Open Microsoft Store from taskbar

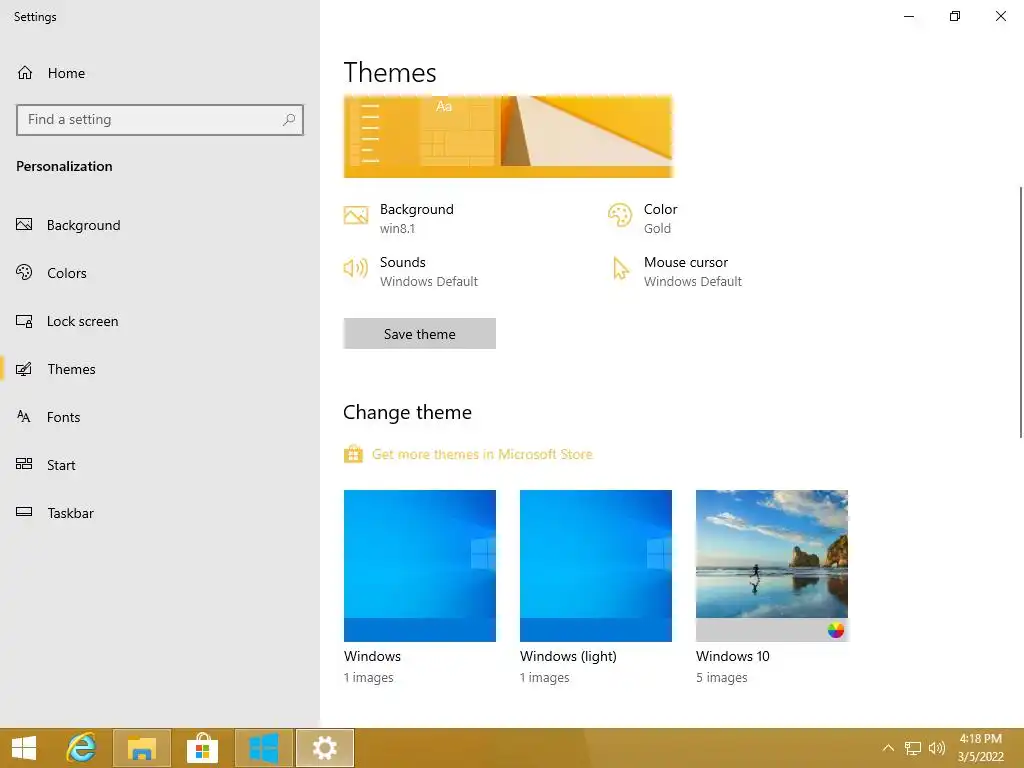(202, 748)
